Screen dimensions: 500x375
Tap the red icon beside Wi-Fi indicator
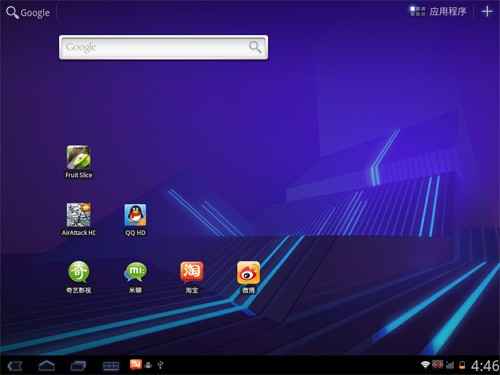(x=438, y=364)
